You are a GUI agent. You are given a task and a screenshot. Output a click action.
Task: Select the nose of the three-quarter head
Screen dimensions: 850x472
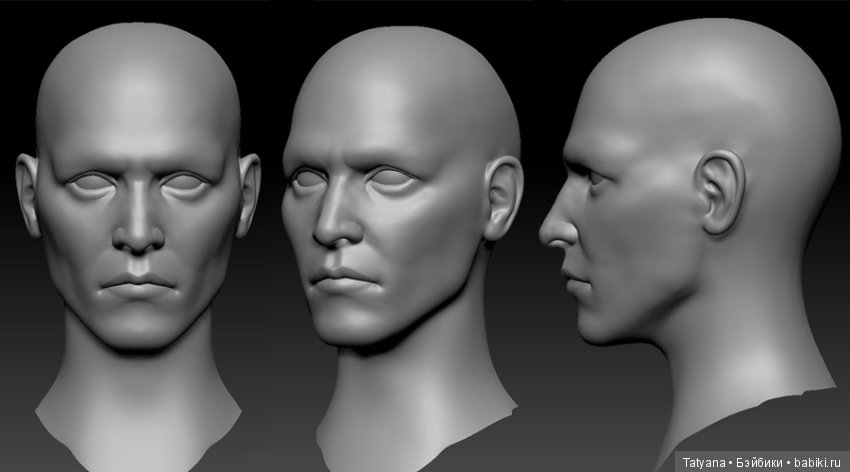(332, 225)
